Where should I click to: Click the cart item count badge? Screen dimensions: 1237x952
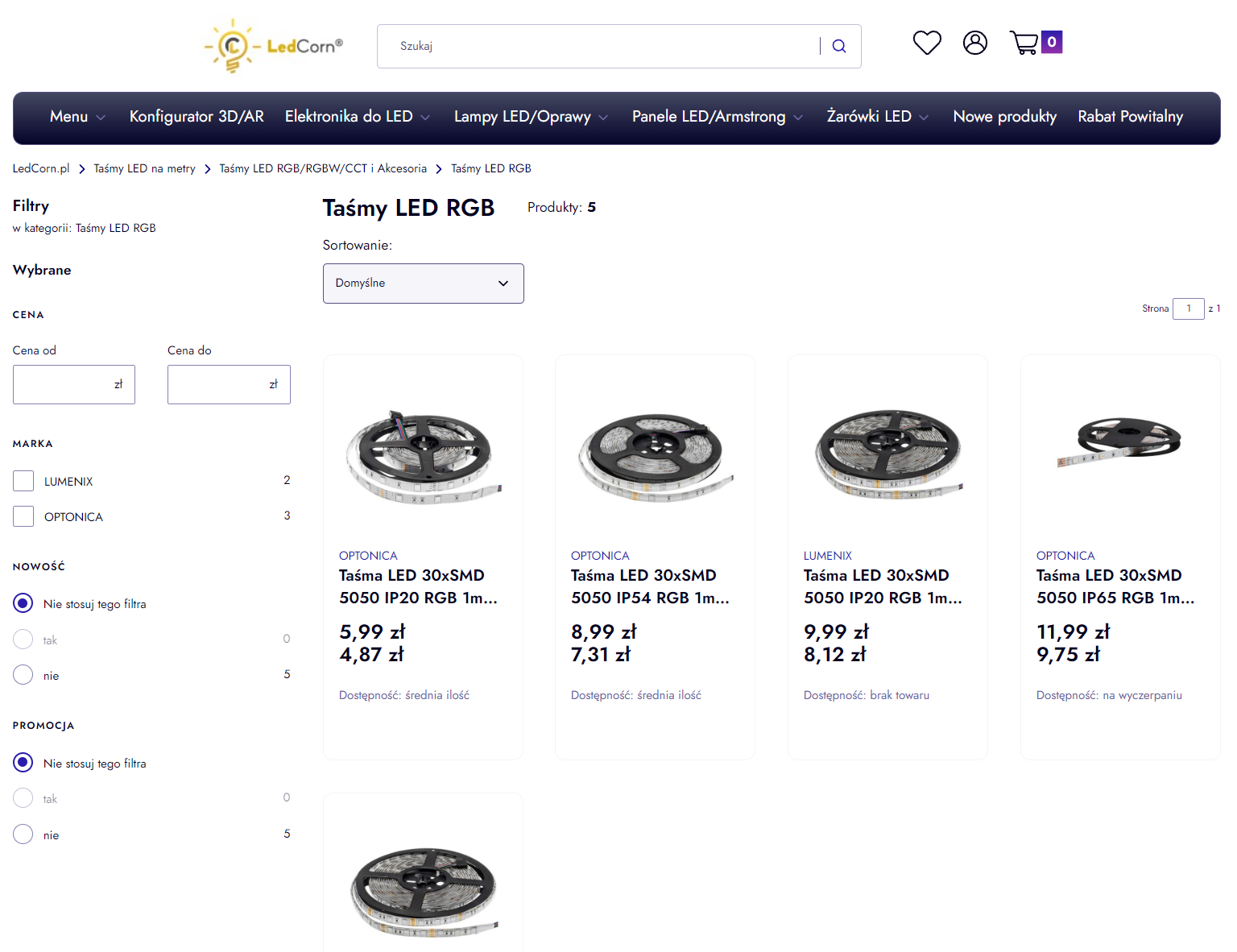pos(1052,42)
